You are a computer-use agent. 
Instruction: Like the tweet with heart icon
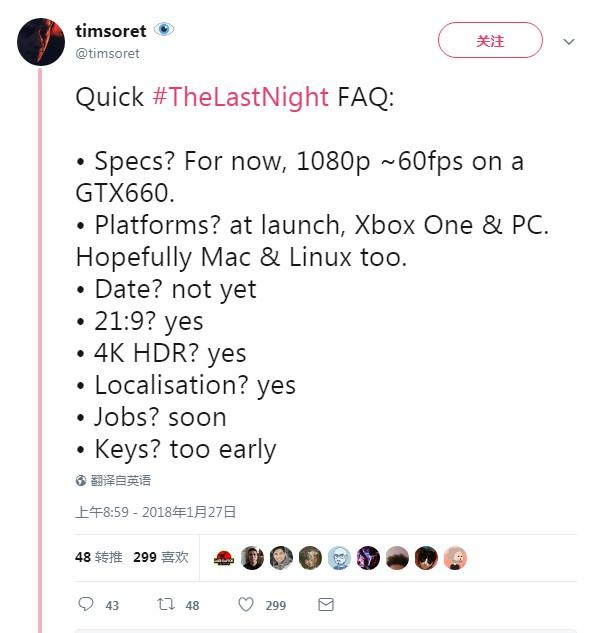[246, 604]
